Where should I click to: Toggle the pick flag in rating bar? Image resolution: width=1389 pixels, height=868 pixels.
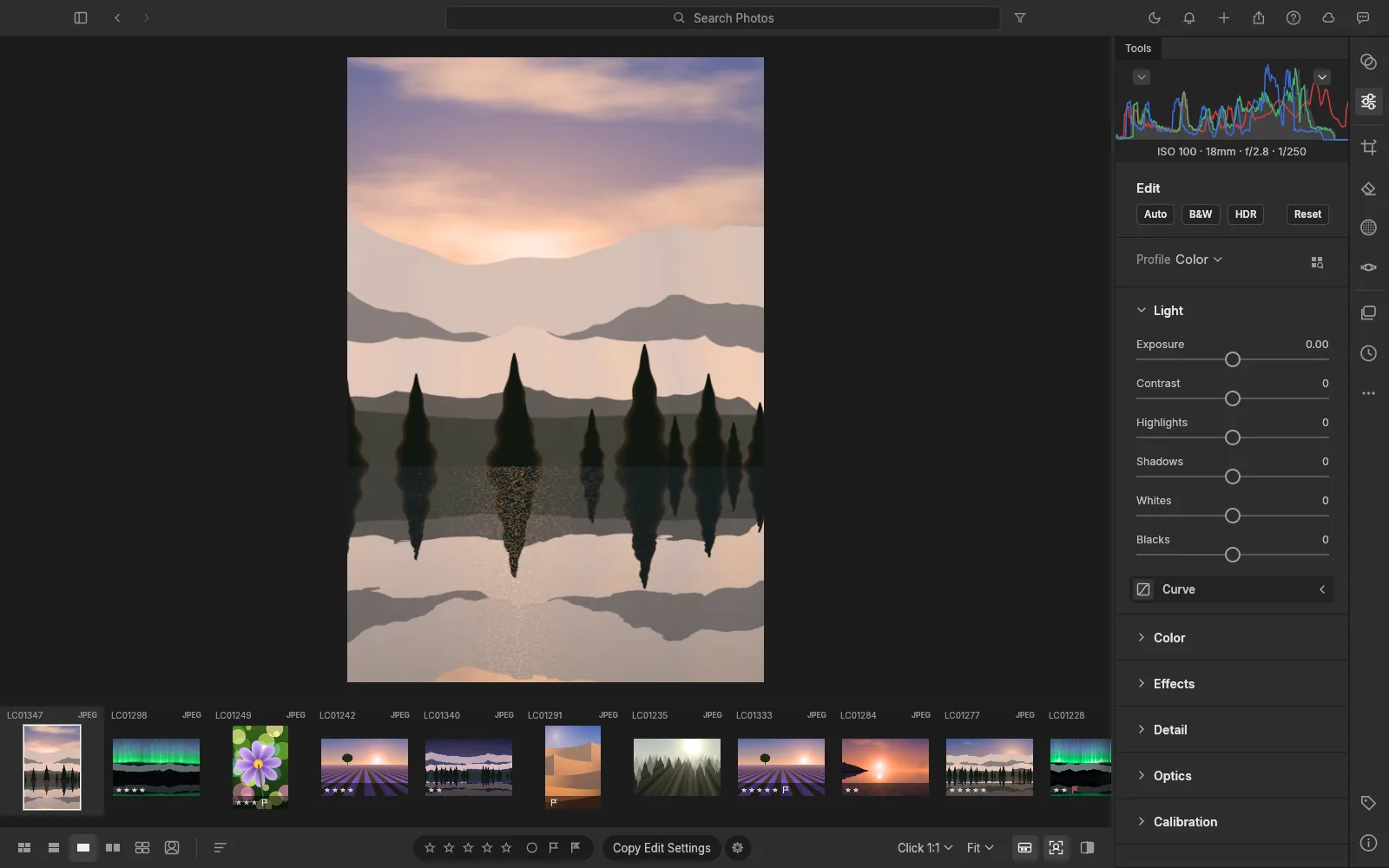(x=553, y=848)
